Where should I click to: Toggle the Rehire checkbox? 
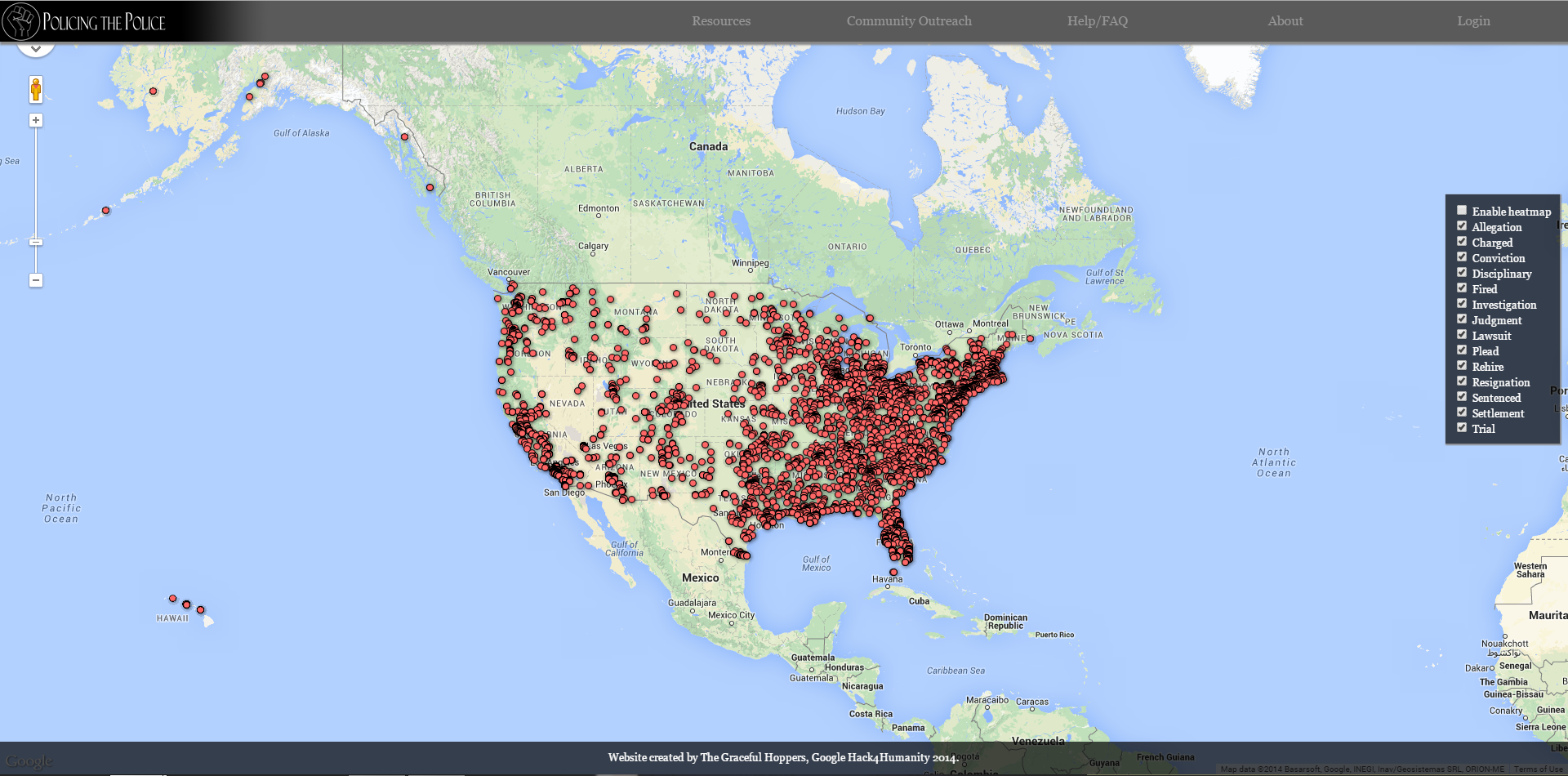(1462, 365)
